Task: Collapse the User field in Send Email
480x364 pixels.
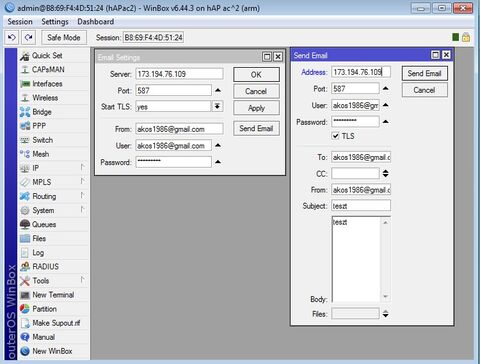Action: point(385,105)
